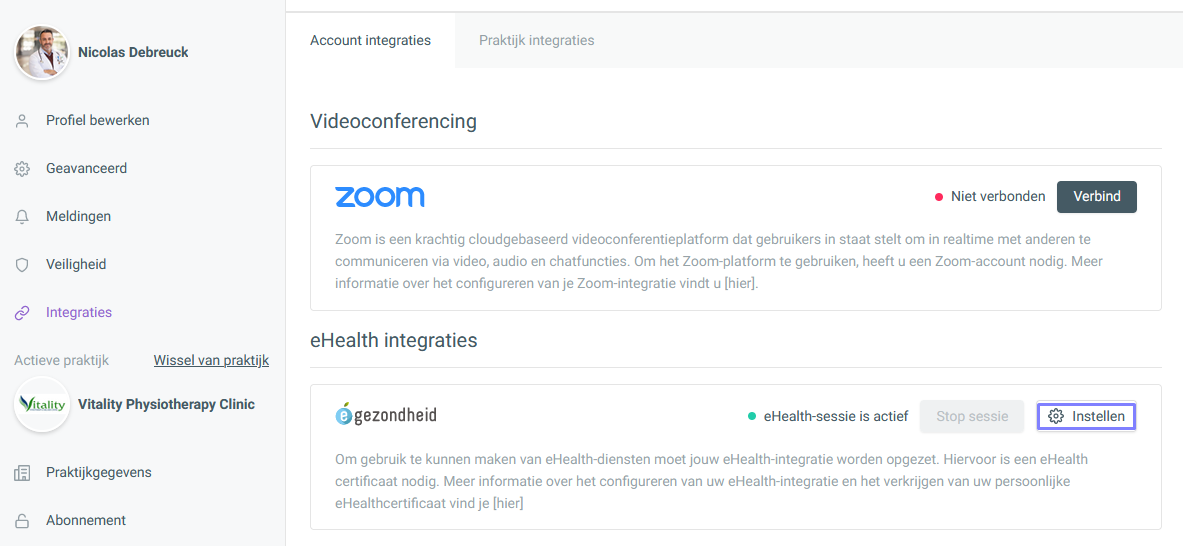Screen dimensions: 1183x546
Task: Click the Zoom logo
Action: pos(379,197)
